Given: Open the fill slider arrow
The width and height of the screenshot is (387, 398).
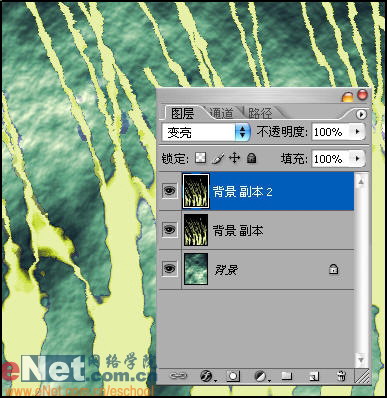Looking at the screenshot, I should [358, 158].
